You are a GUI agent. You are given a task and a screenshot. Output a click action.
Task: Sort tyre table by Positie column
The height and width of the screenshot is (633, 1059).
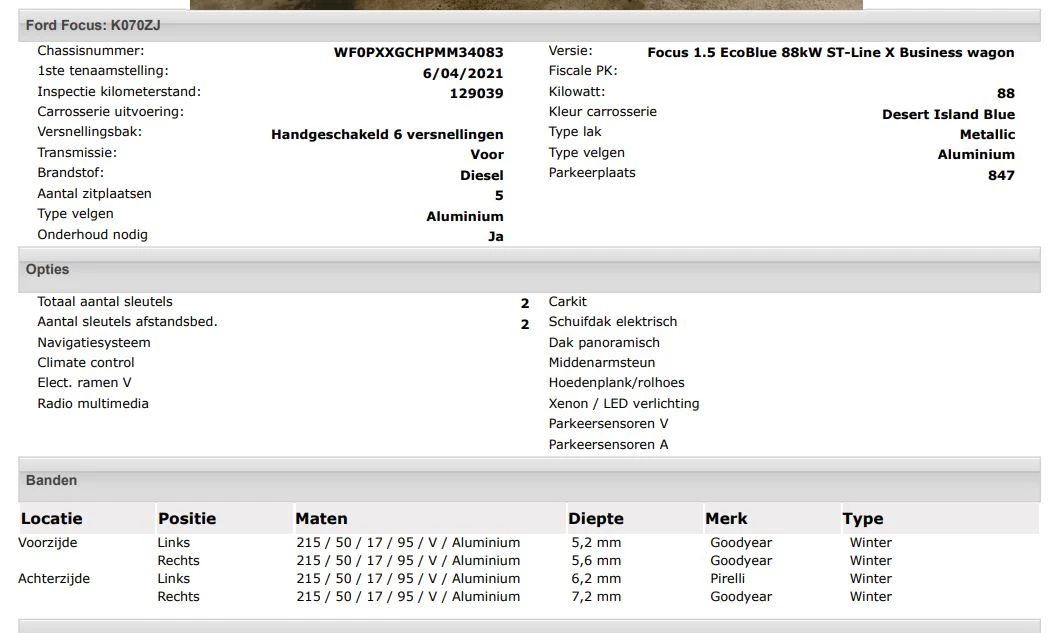coord(187,518)
